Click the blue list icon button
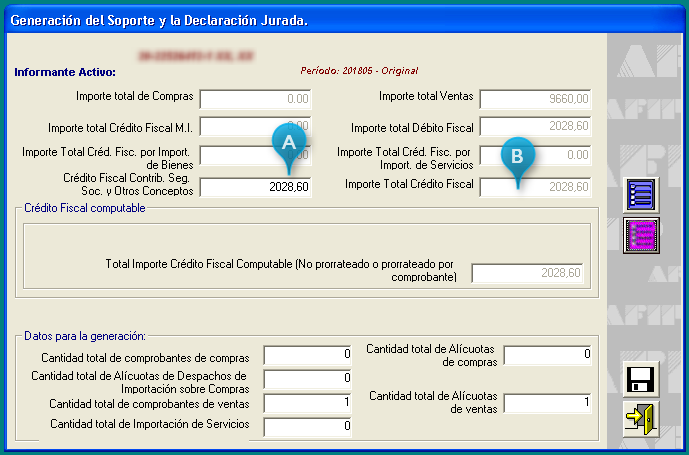Screen dimensions: 689x455 click(x=640, y=194)
